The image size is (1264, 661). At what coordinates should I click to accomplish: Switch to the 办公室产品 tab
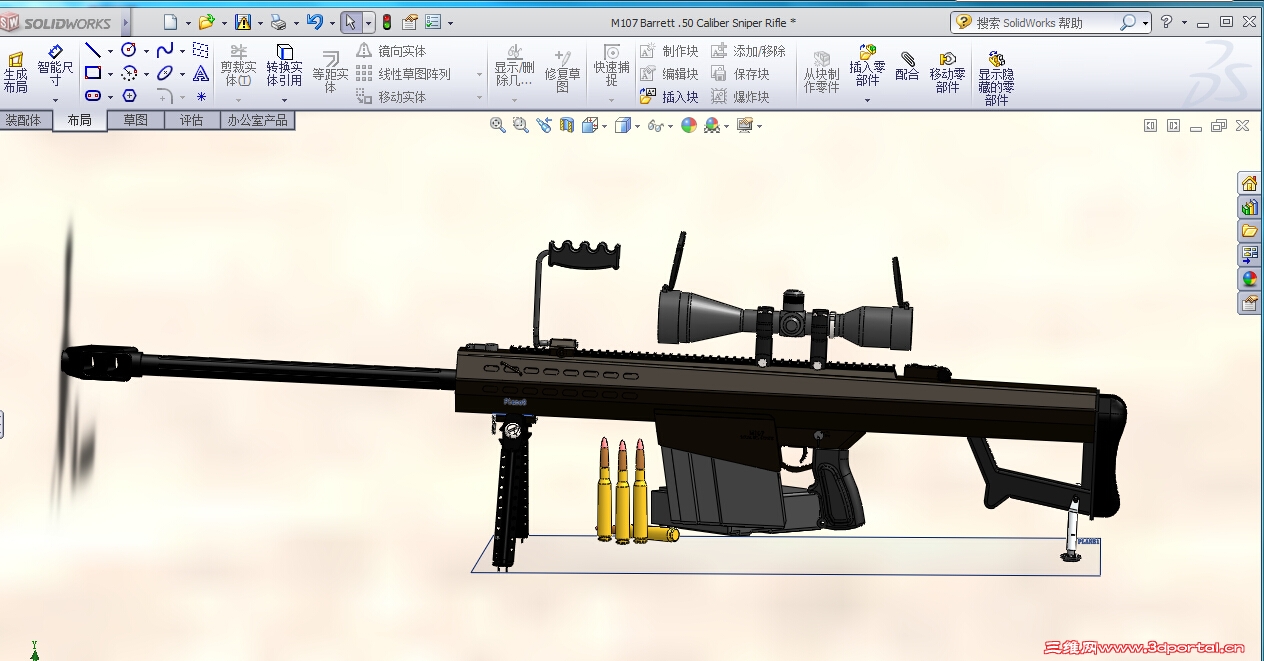pos(257,120)
